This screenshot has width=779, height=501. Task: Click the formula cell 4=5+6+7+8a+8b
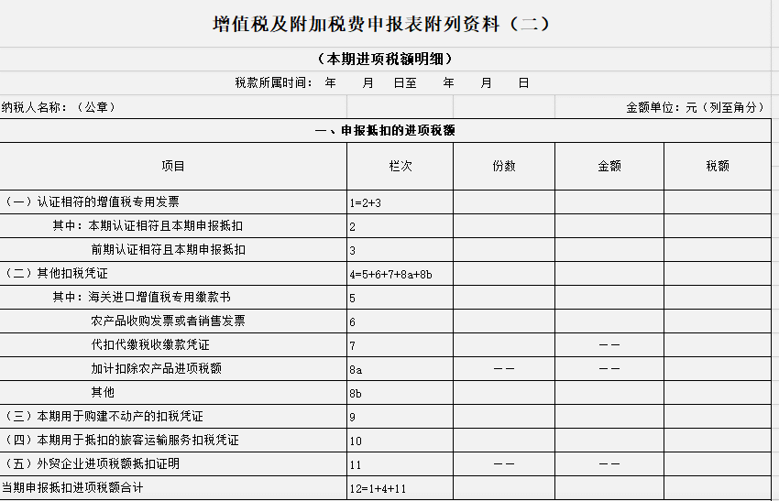tap(400, 274)
